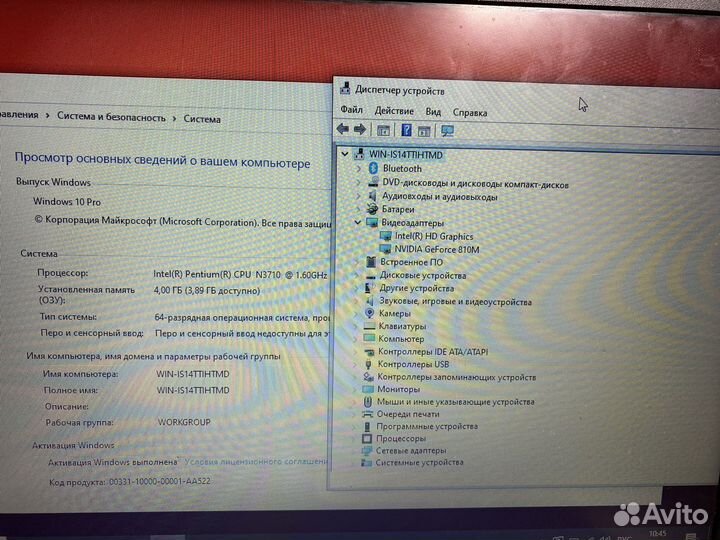Expand the DVD-дисководы category arrow
Viewport: 720px width, 540px height.
(359, 182)
